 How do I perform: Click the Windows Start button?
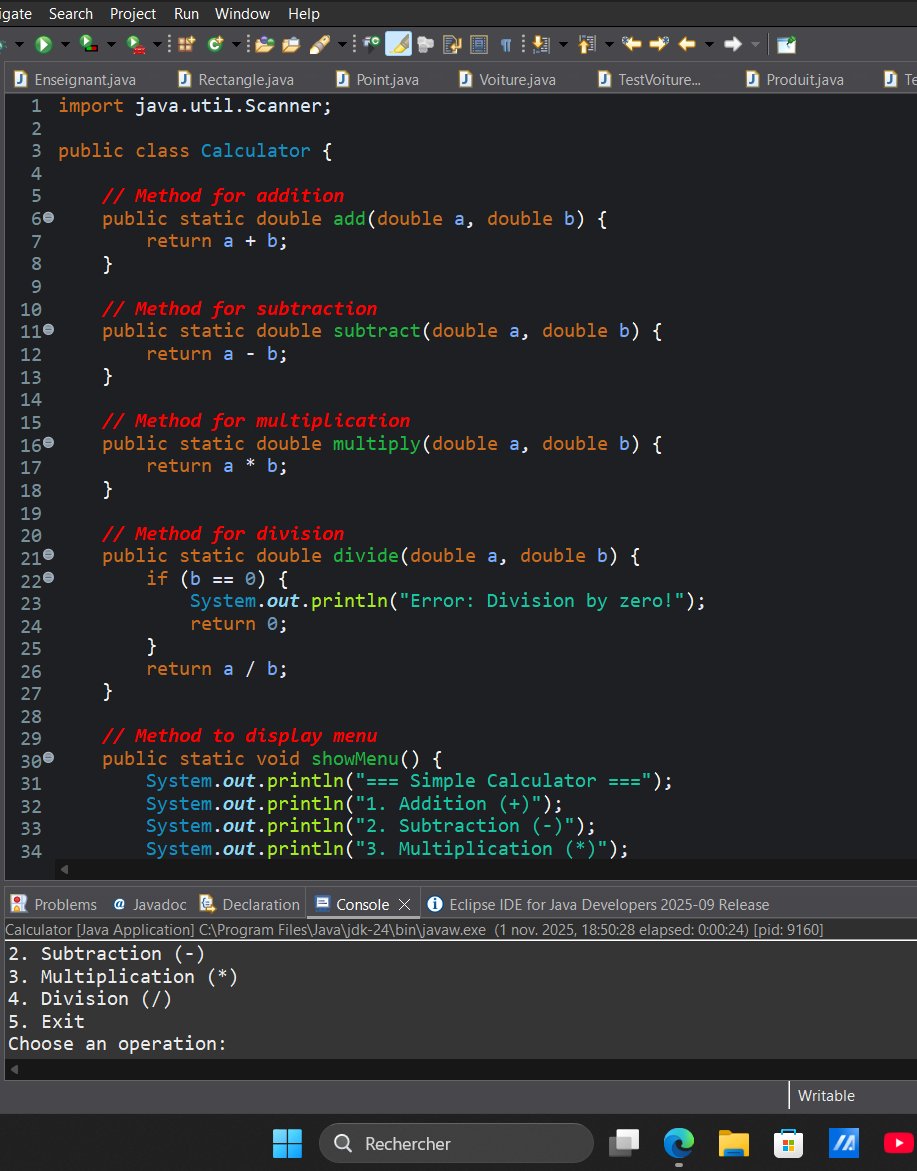287,1143
